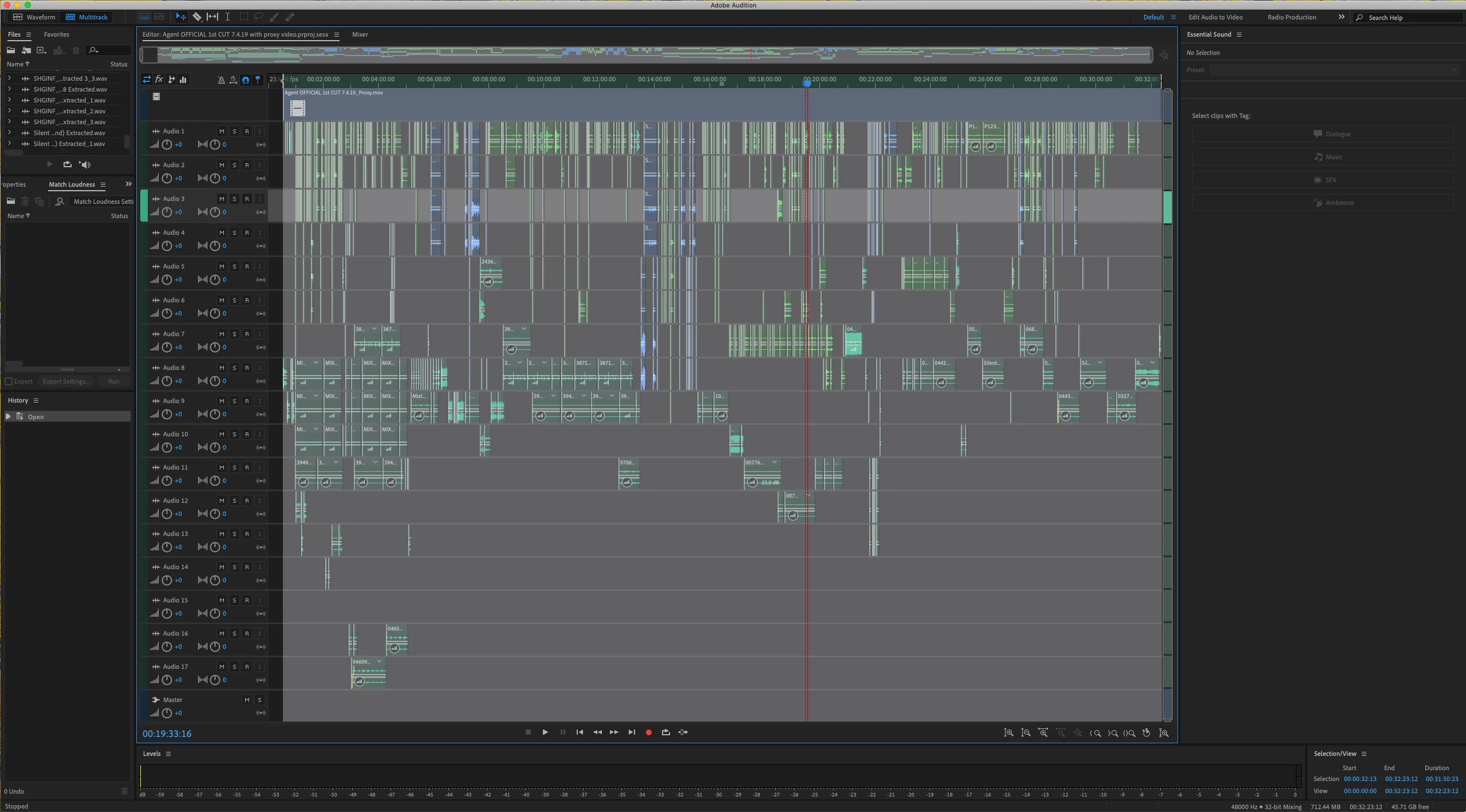Viewport: 1466px width, 812px height.
Task: Click Zoom In amplitude icon
Action: pyautogui.click(x=1008, y=733)
